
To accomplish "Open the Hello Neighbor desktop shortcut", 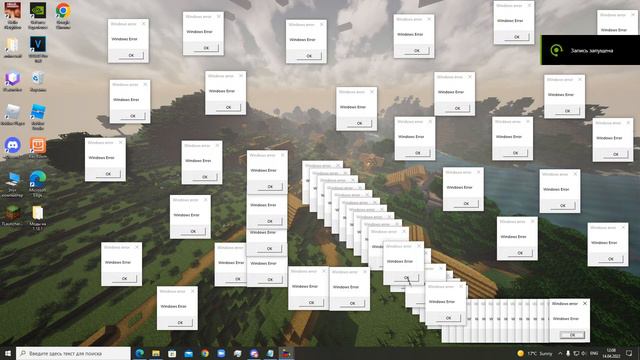I will point(13,16).
